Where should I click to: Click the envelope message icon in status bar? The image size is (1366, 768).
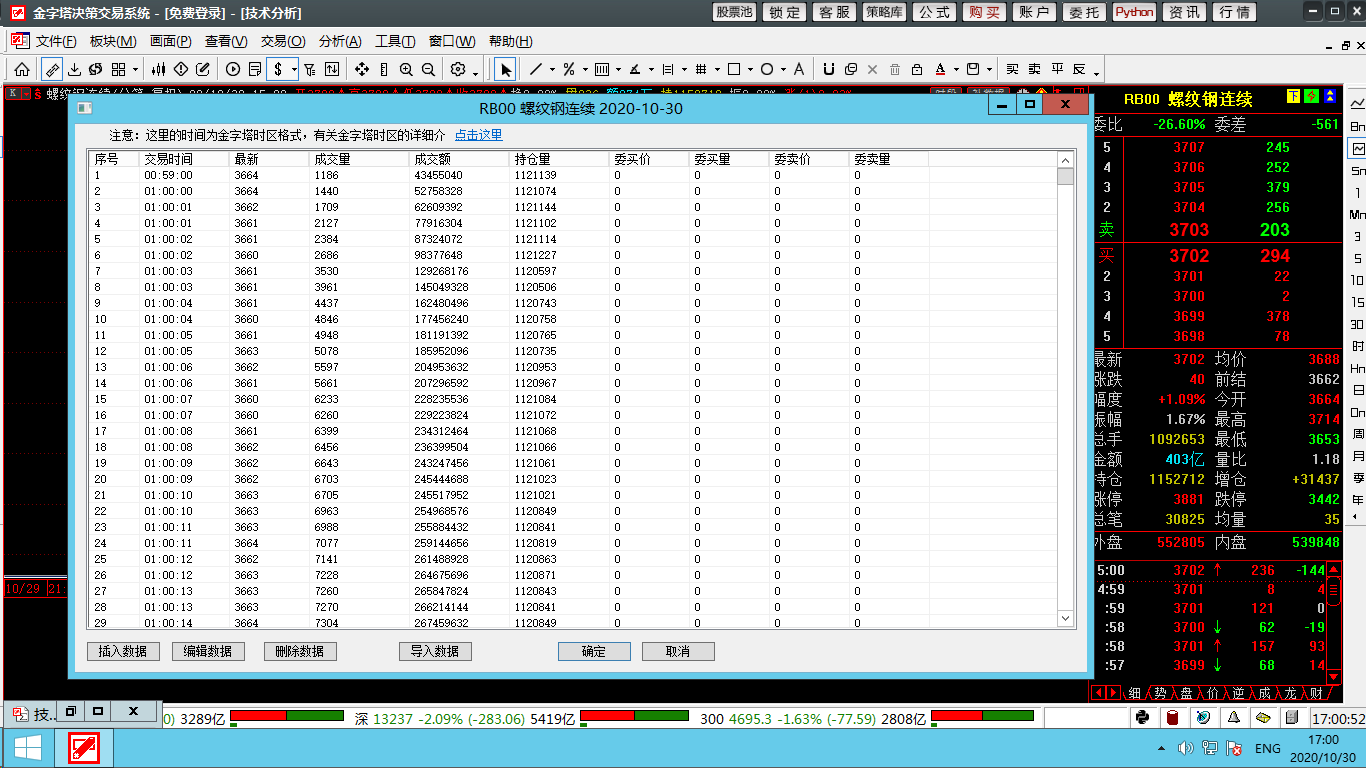1263,717
